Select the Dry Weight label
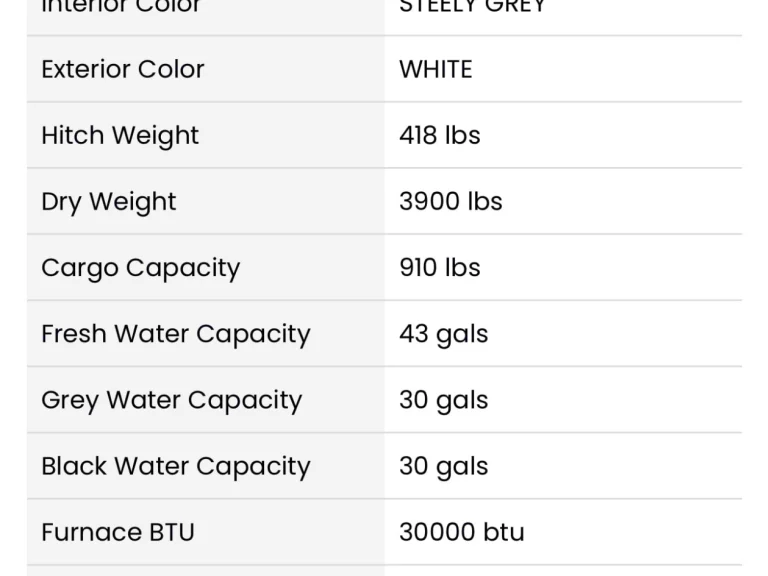Image resolution: width=768 pixels, height=576 pixels. pos(109,202)
